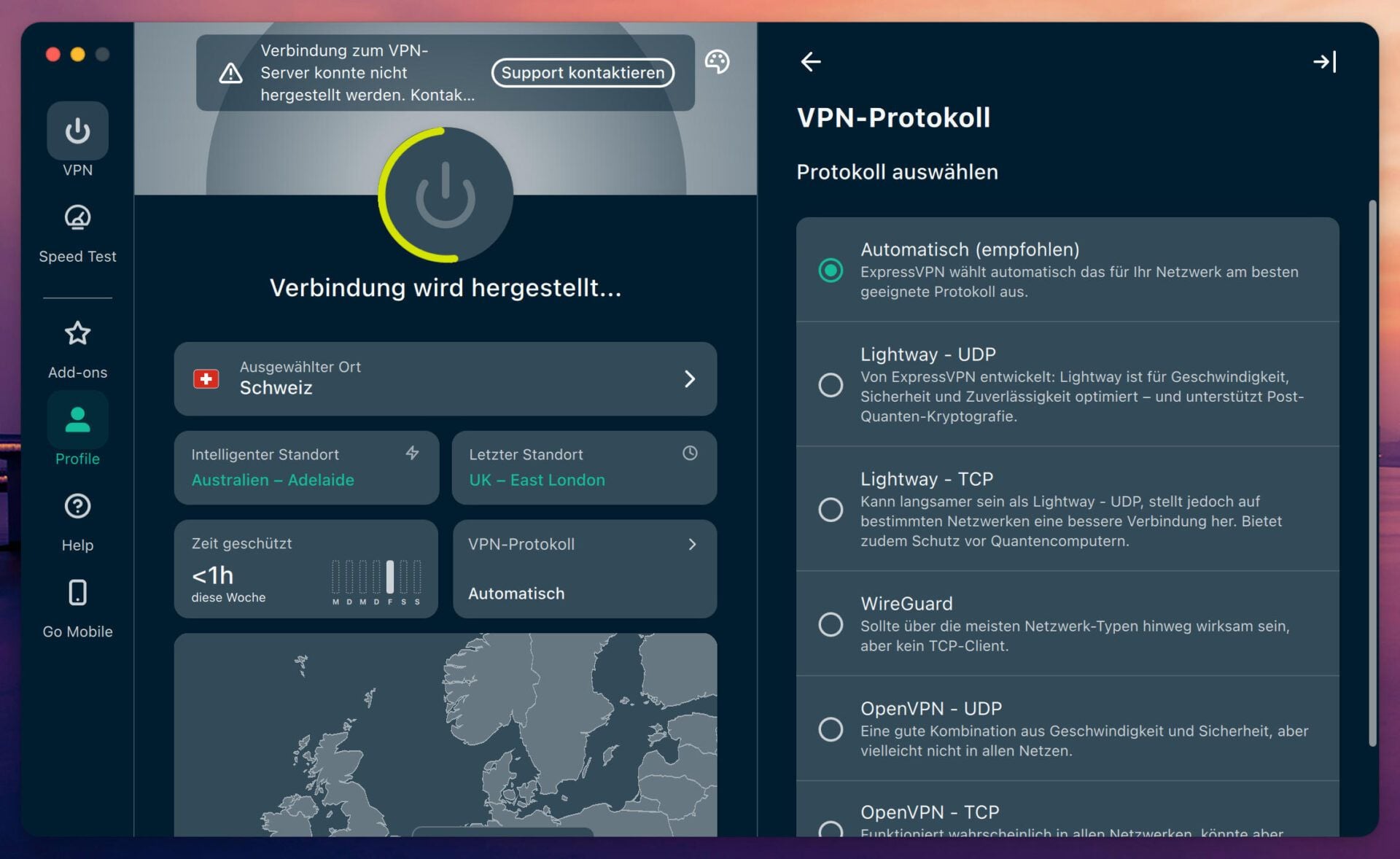The height and width of the screenshot is (859, 1400).
Task: Select the VPN power icon in sidebar
Action: click(x=77, y=131)
